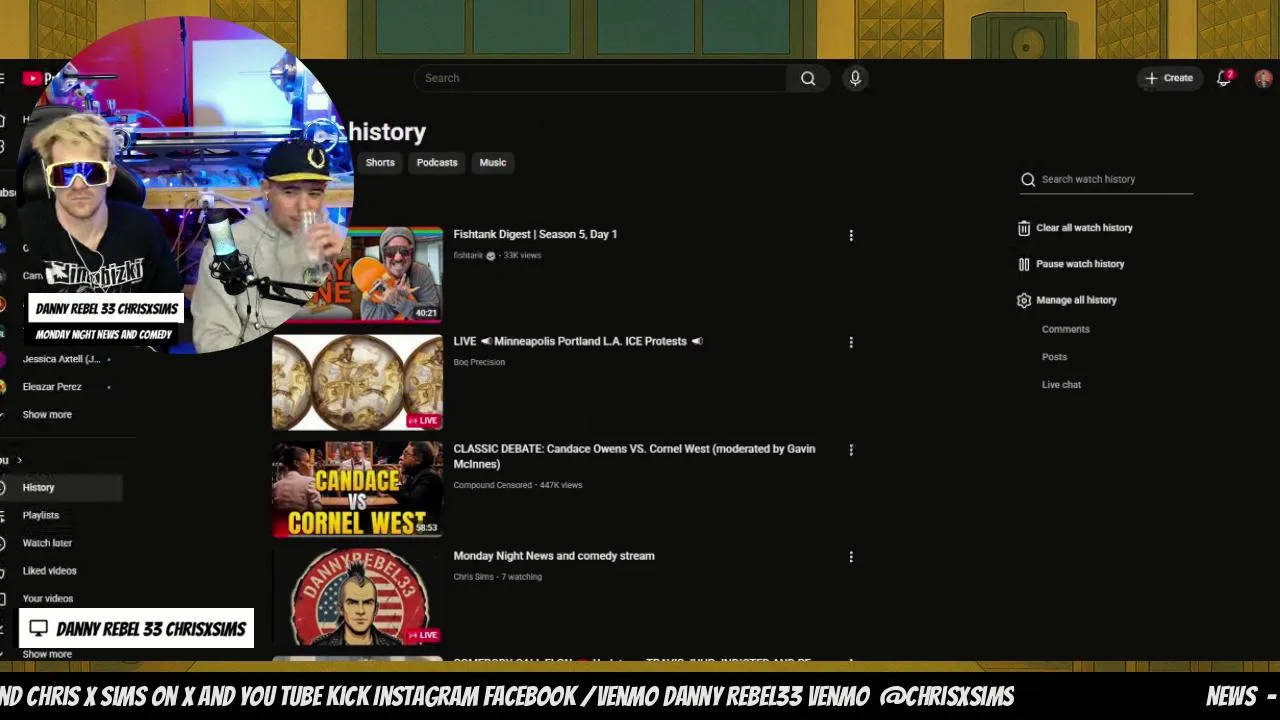Open the Compound Censored channel name

pyautogui.click(x=492, y=485)
